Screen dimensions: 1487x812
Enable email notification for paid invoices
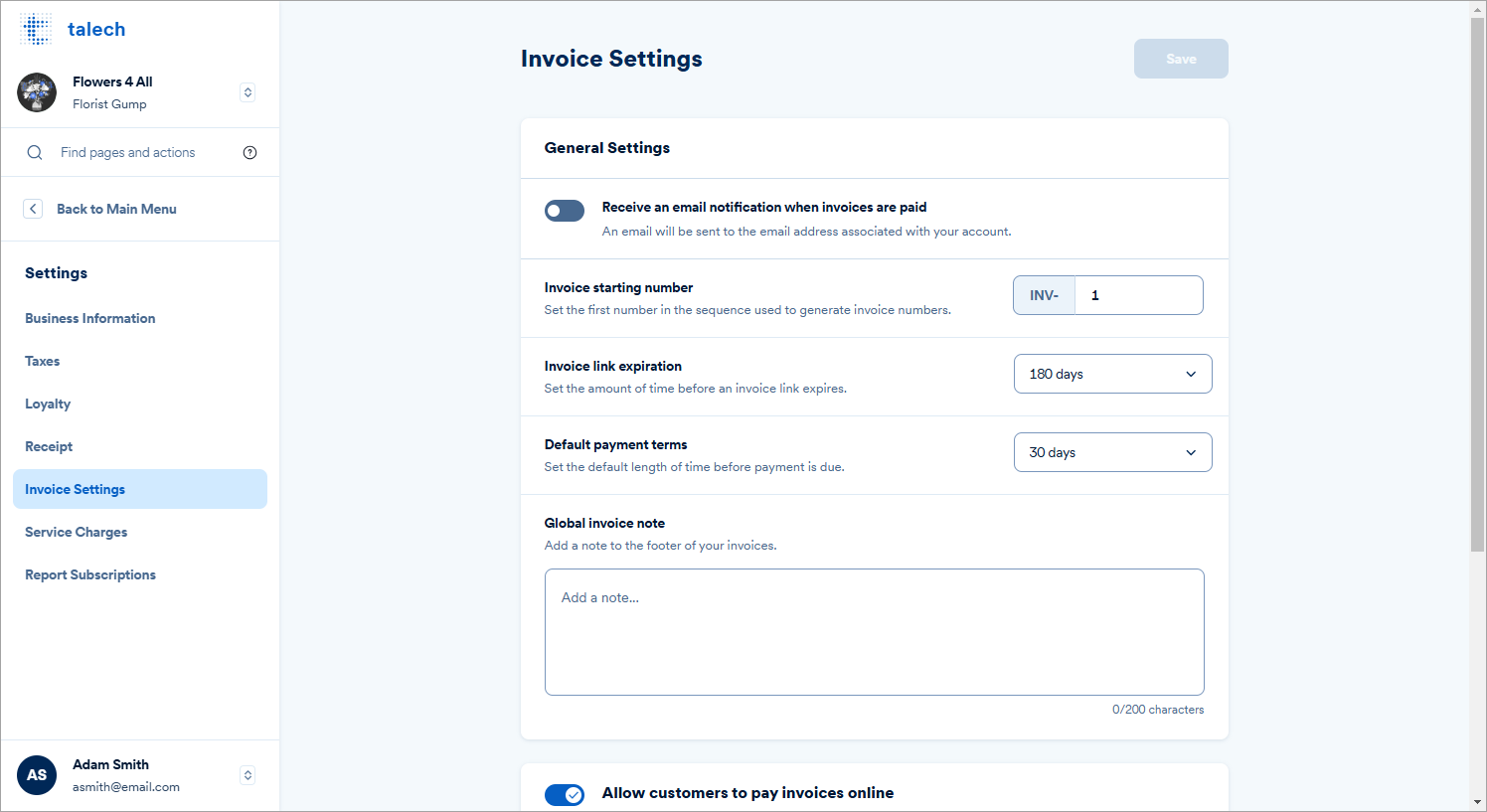click(564, 210)
